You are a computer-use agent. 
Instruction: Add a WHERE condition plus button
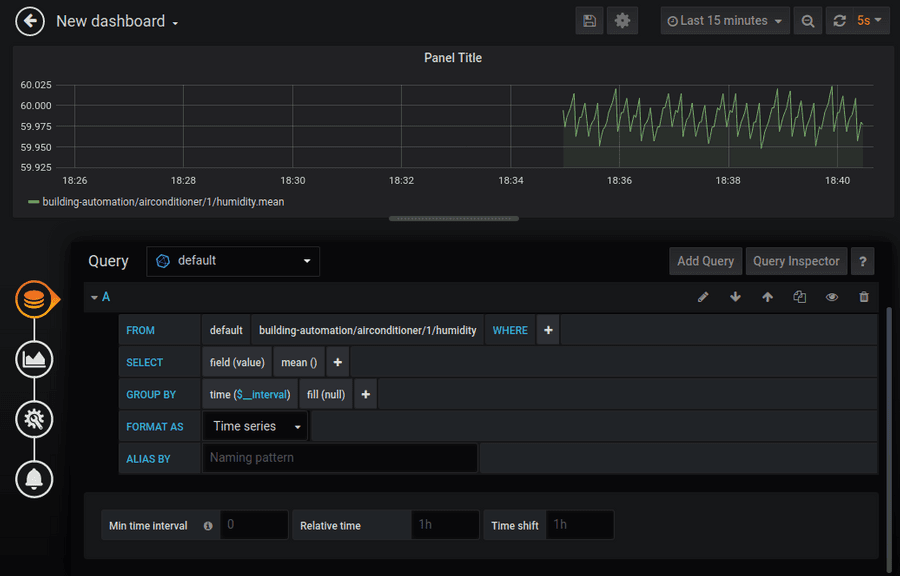click(x=548, y=330)
